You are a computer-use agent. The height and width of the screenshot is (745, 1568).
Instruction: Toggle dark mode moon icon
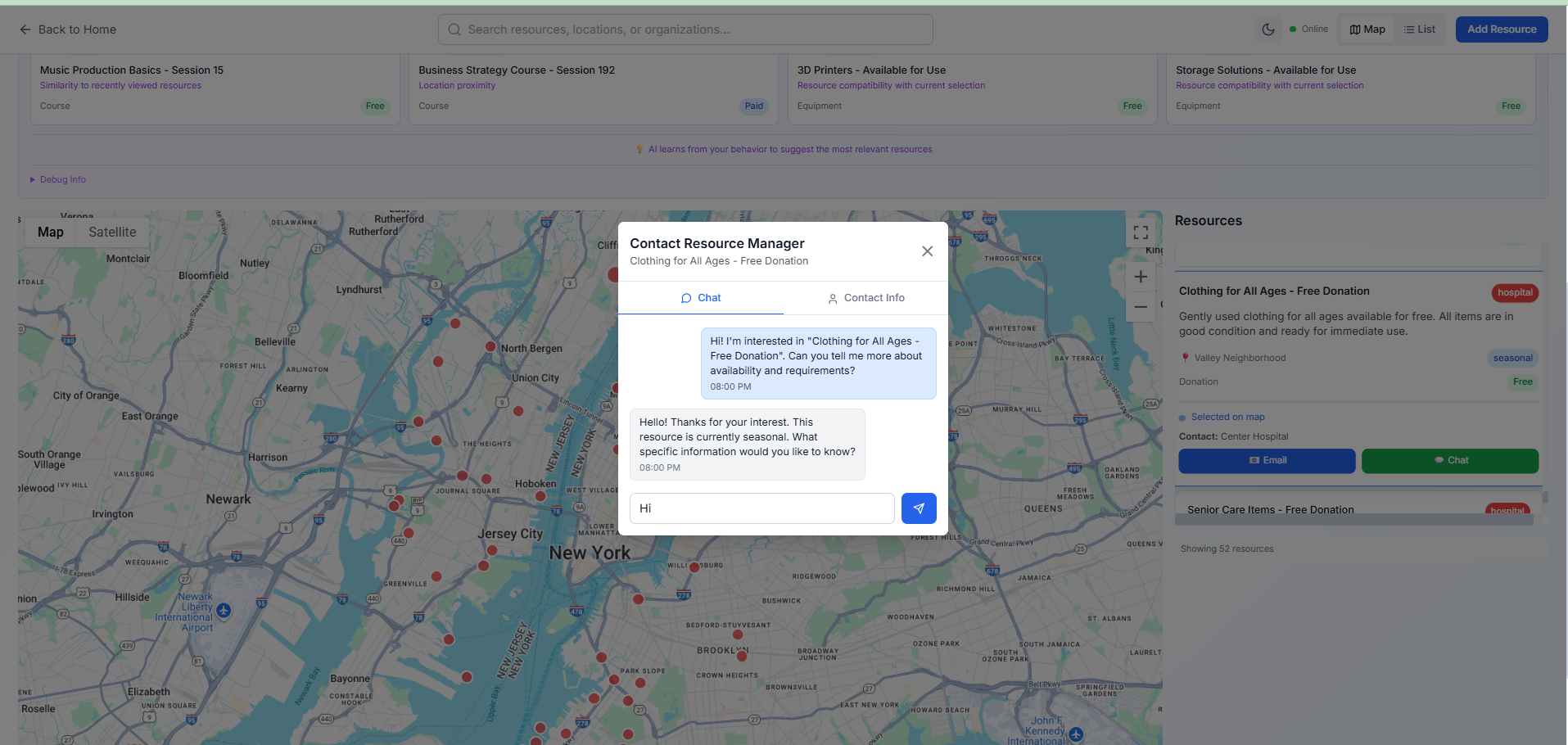1268,29
